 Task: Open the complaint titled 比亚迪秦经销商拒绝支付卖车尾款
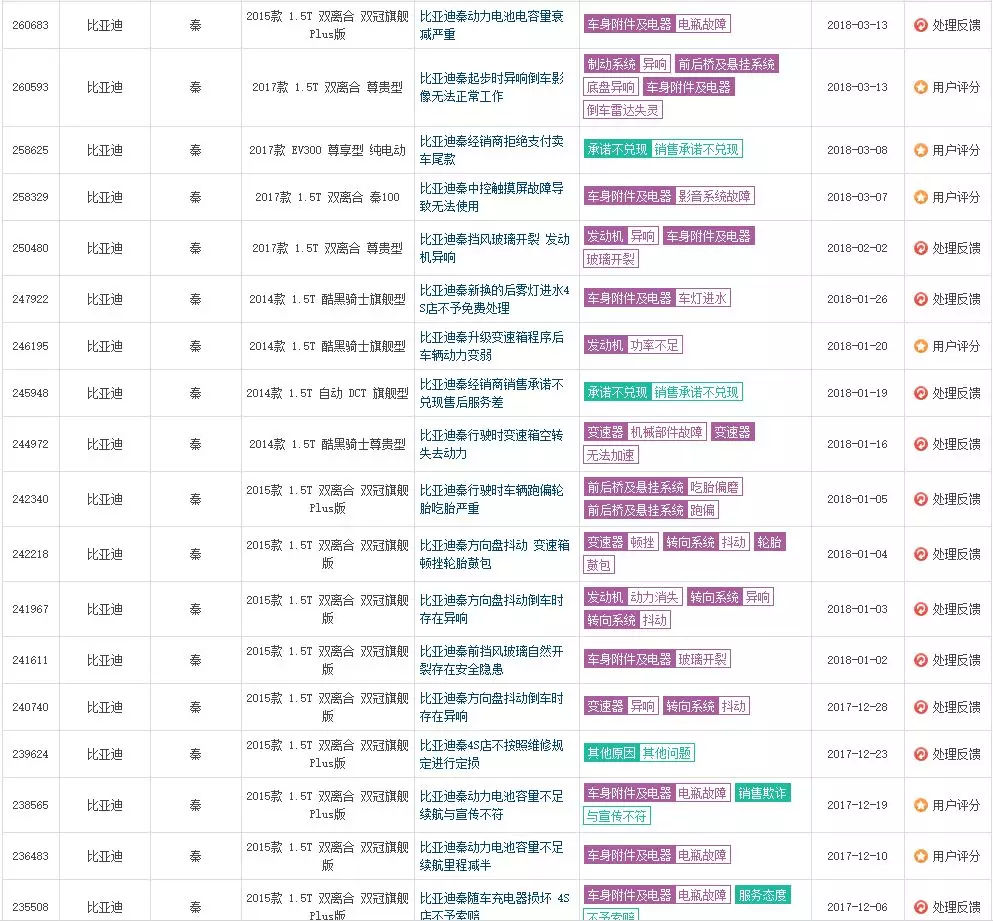[493, 150]
